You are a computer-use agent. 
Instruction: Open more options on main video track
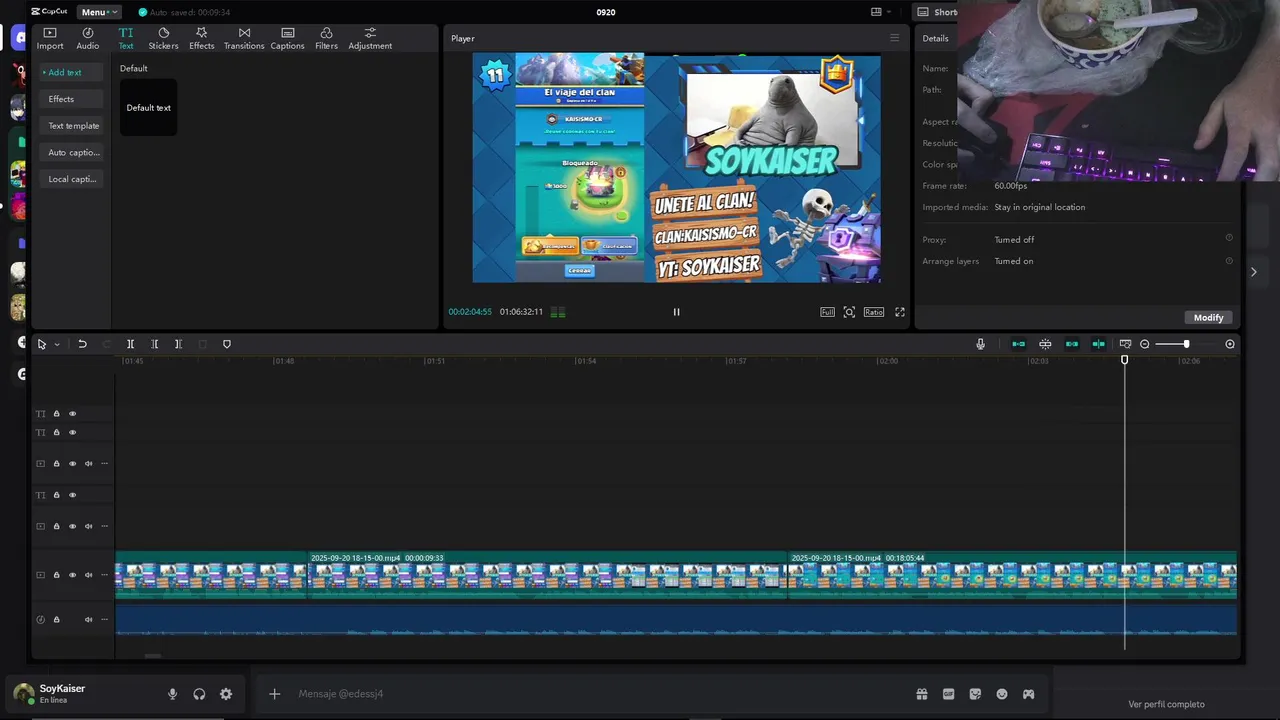click(x=104, y=575)
